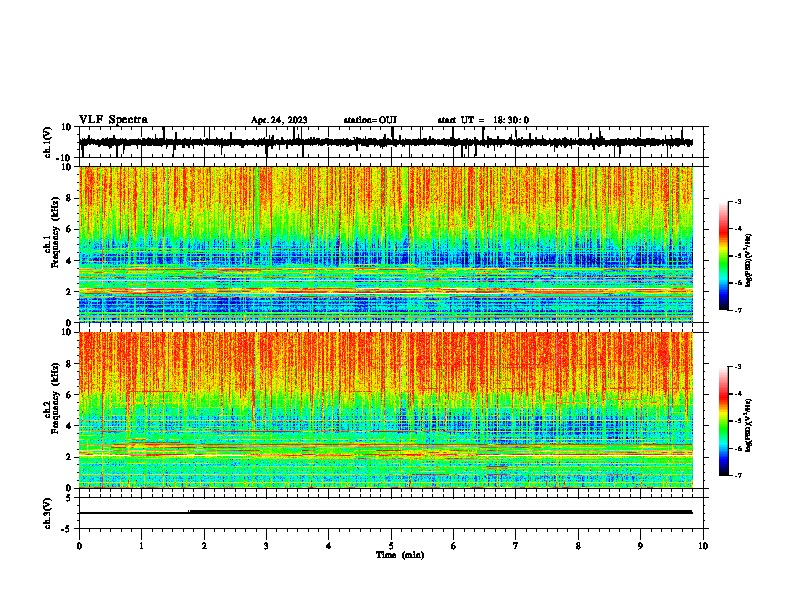Click the ch.2 colorbar log(PSD) unit label

pos(750,426)
